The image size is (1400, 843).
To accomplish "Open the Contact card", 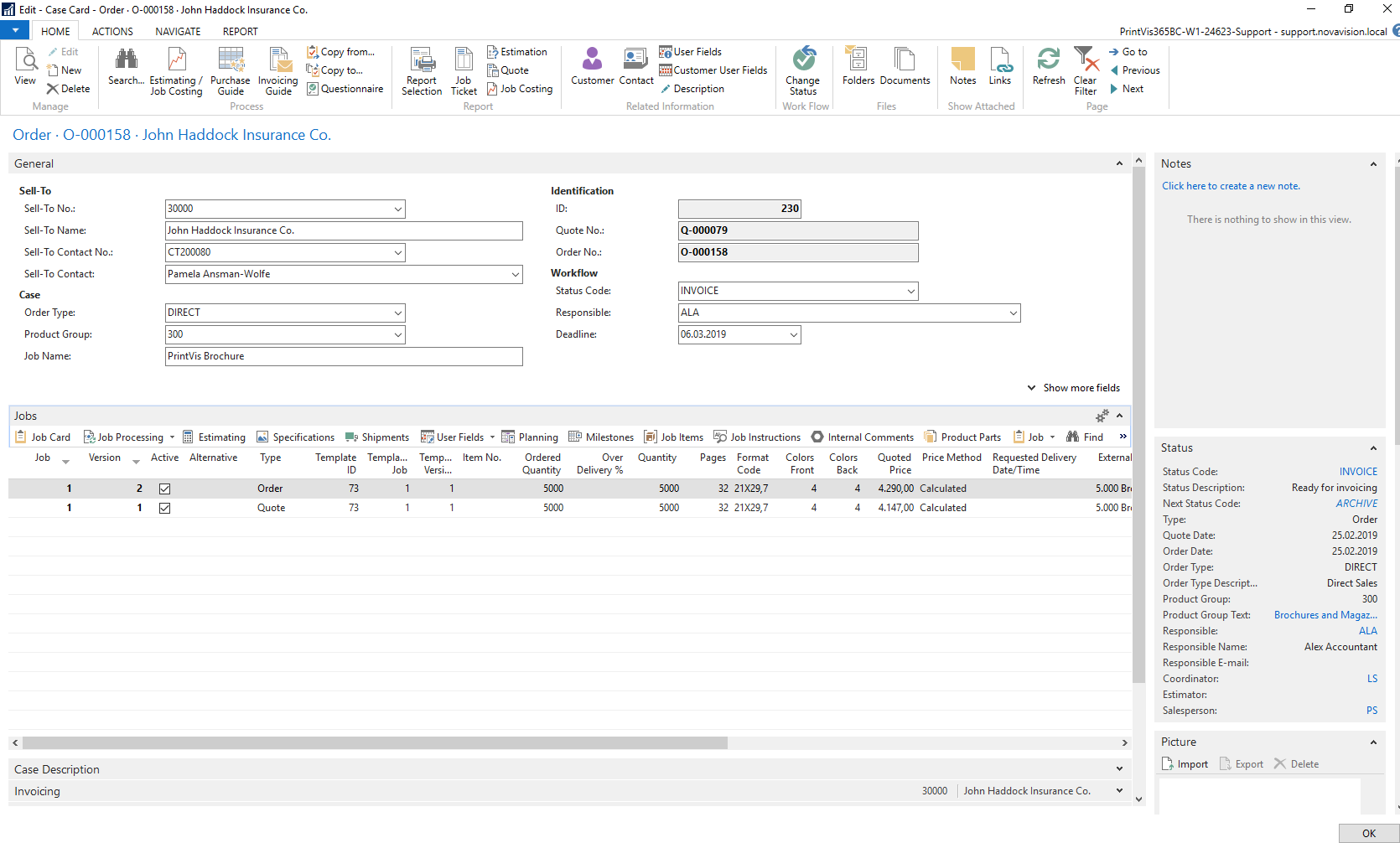I will click(x=636, y=67).
